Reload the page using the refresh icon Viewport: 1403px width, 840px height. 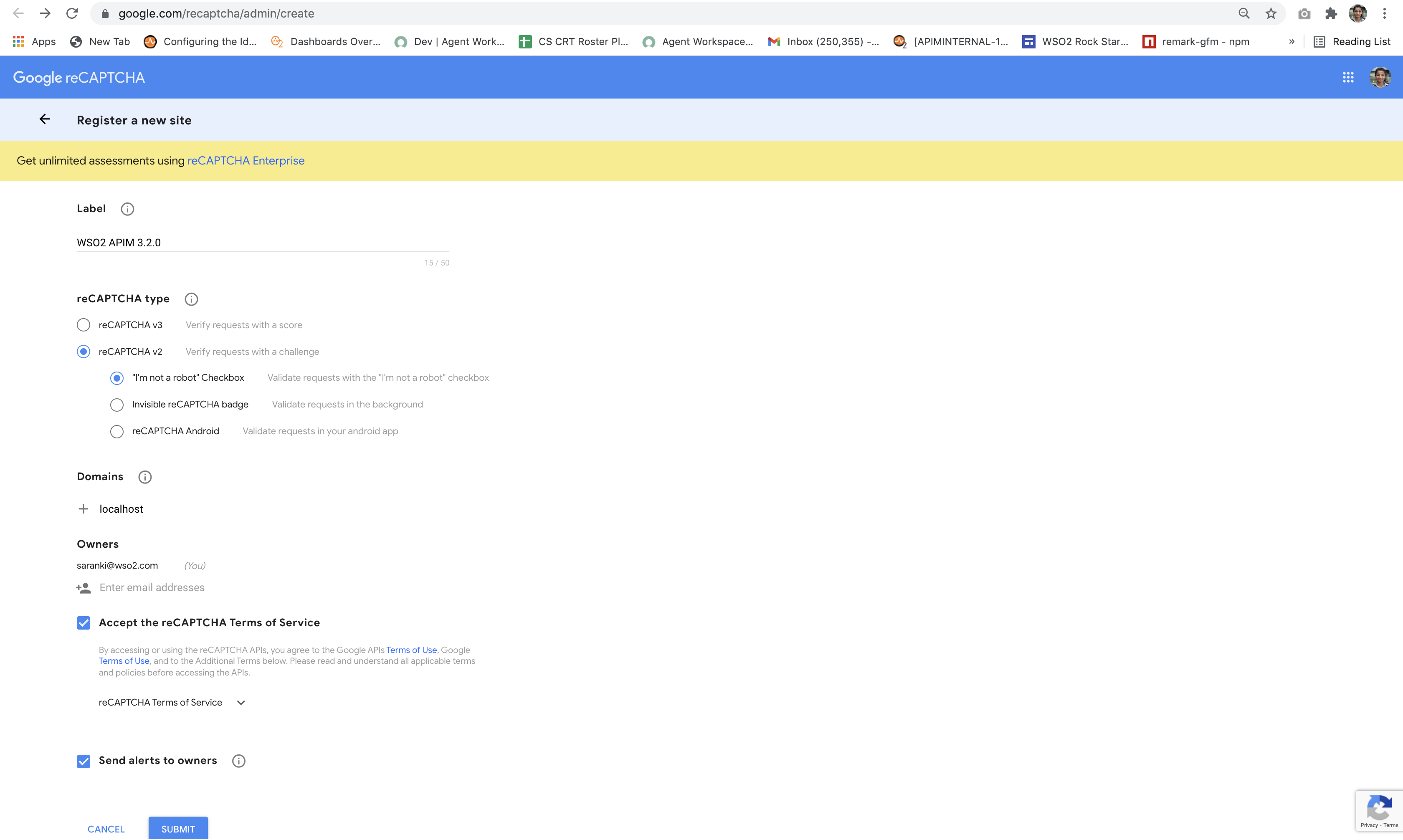tap(72, 14)
